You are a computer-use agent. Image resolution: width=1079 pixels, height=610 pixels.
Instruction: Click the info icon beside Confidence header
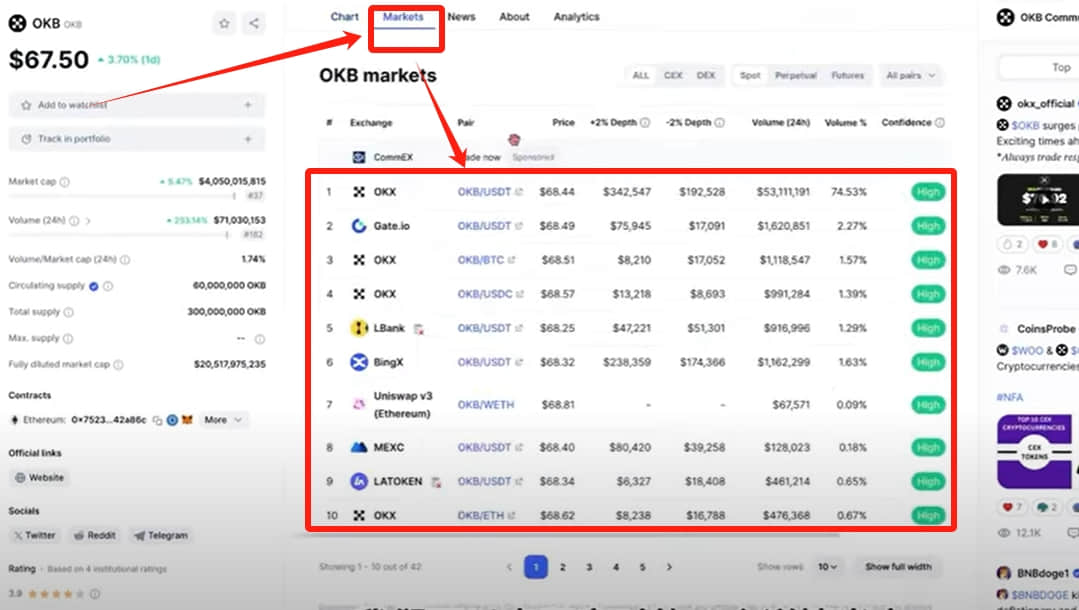pyautogui.click(x=940, y=123)
